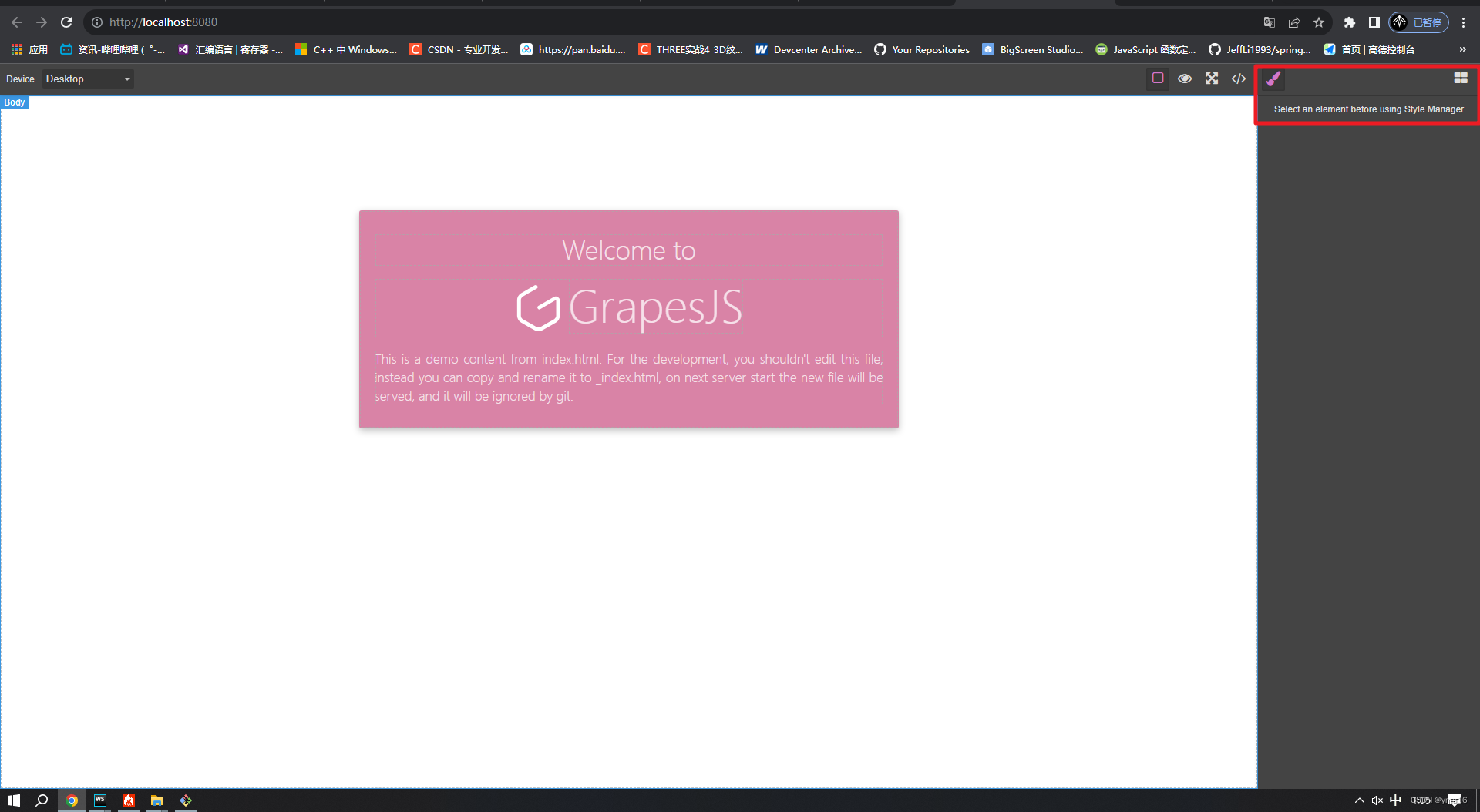Click the muted volume tray icon
1480x812 pixels.
click(x=1377, y=800)
